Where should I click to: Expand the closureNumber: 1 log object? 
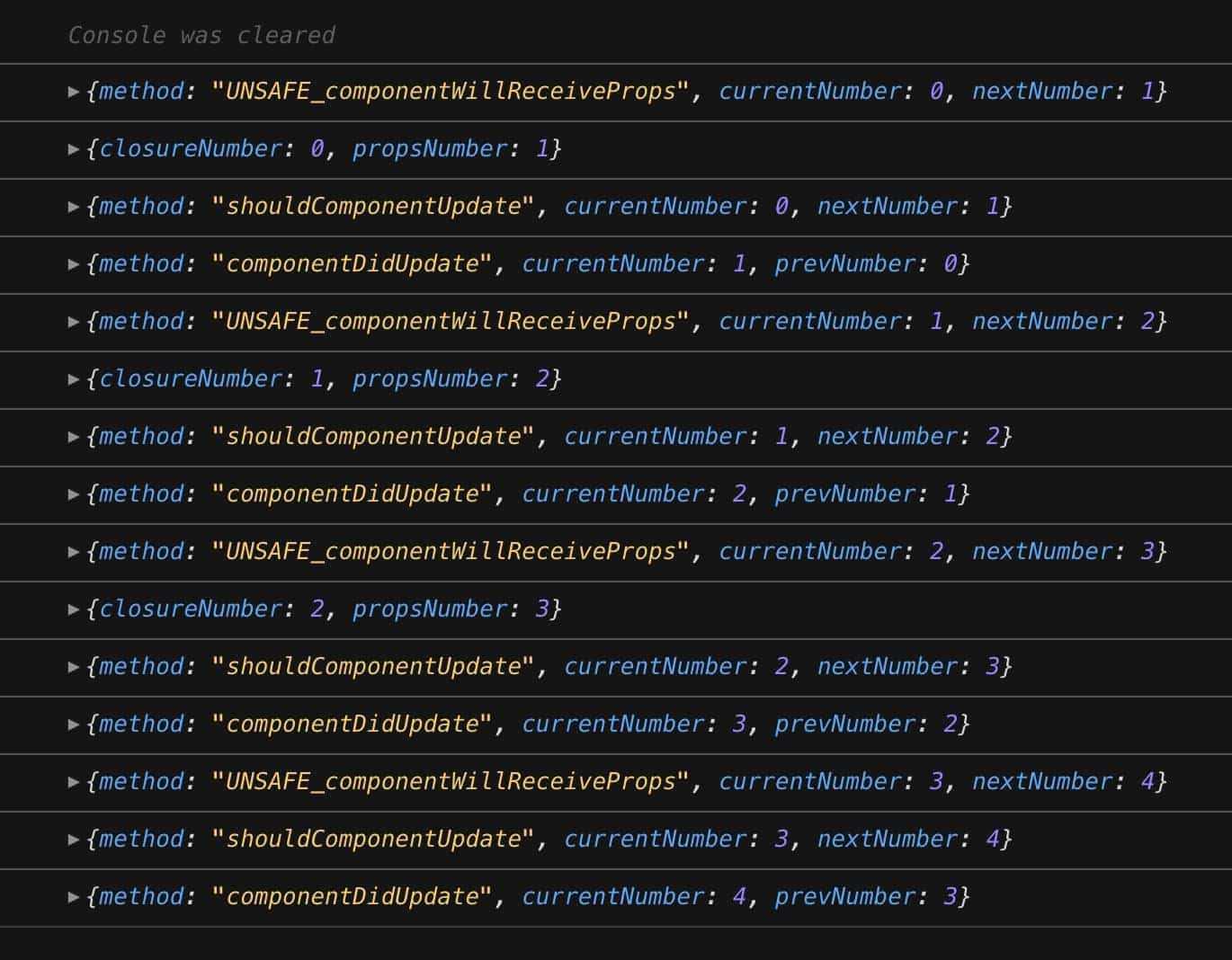(75, 379)
